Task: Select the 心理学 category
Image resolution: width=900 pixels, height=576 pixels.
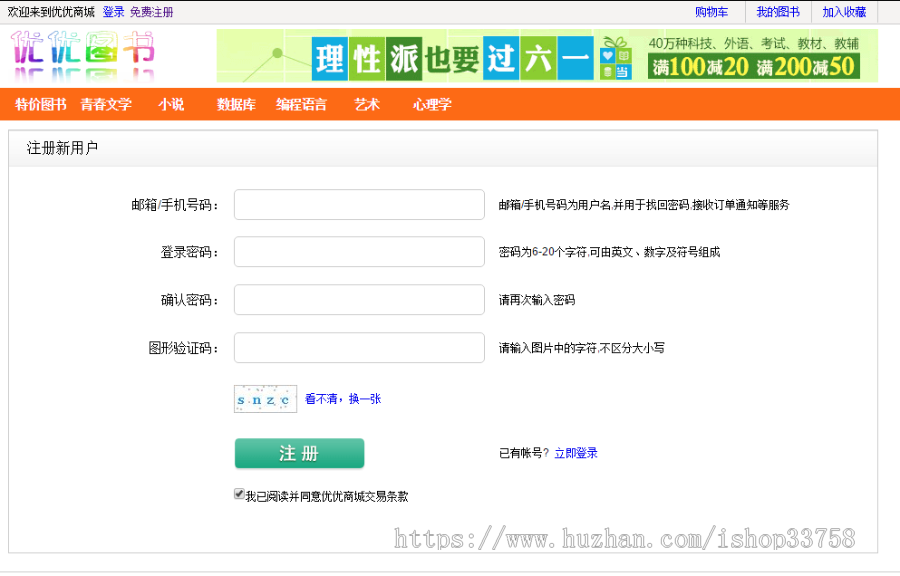Action: tap(430, 104)
